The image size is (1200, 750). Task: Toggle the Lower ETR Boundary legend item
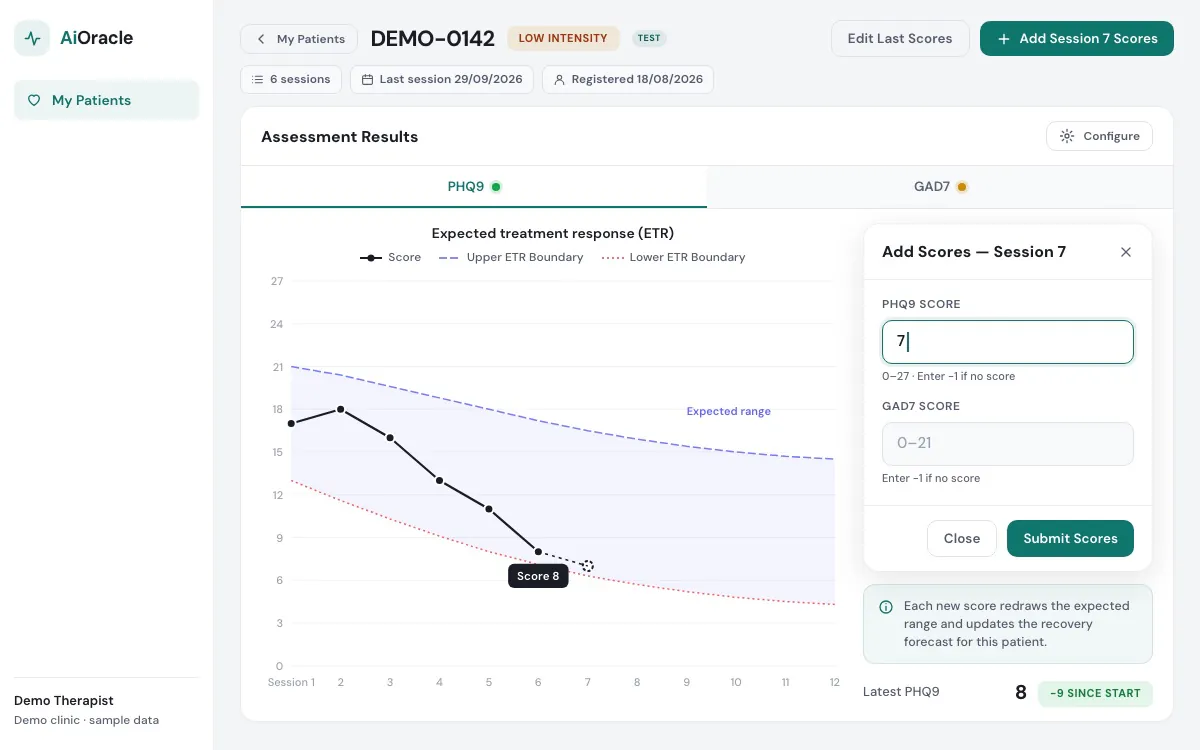[674, 257]
